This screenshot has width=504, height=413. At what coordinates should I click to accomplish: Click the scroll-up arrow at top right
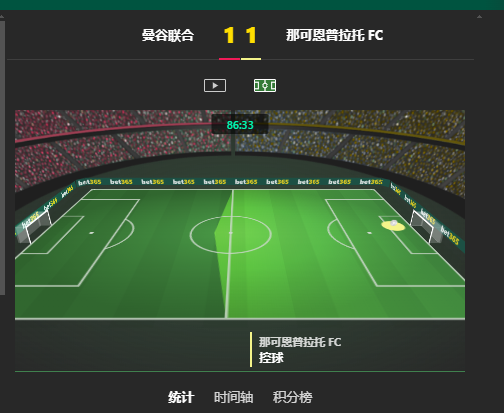tap(479, 16)
